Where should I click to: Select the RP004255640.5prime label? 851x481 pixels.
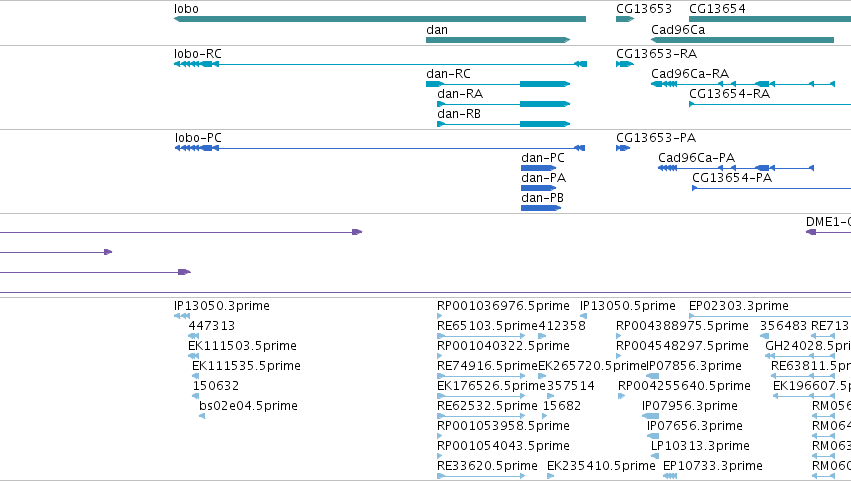(684, 386)
